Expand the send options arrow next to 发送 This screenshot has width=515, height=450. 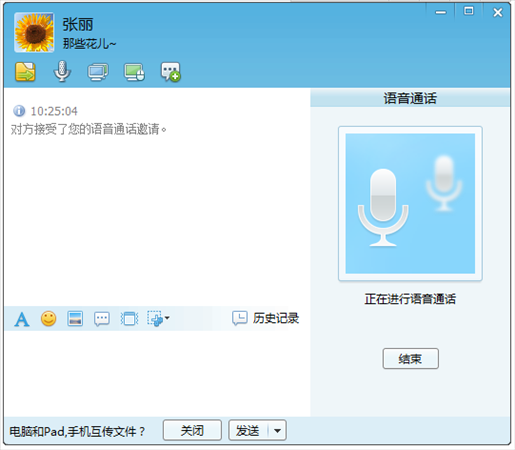(277, 430)
